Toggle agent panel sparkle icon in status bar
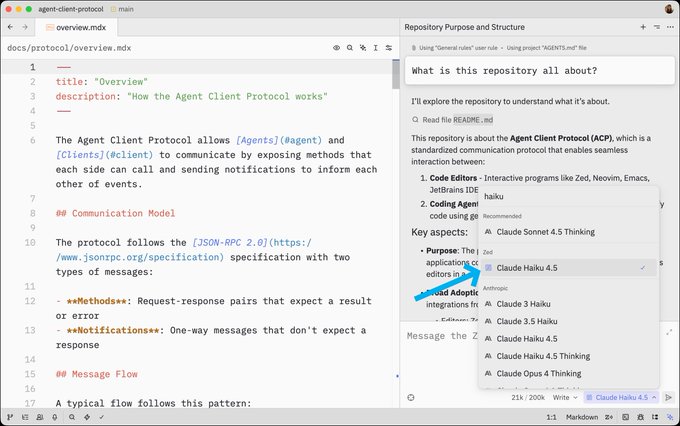Screen dimensions: 680x426 pos(670,417)
